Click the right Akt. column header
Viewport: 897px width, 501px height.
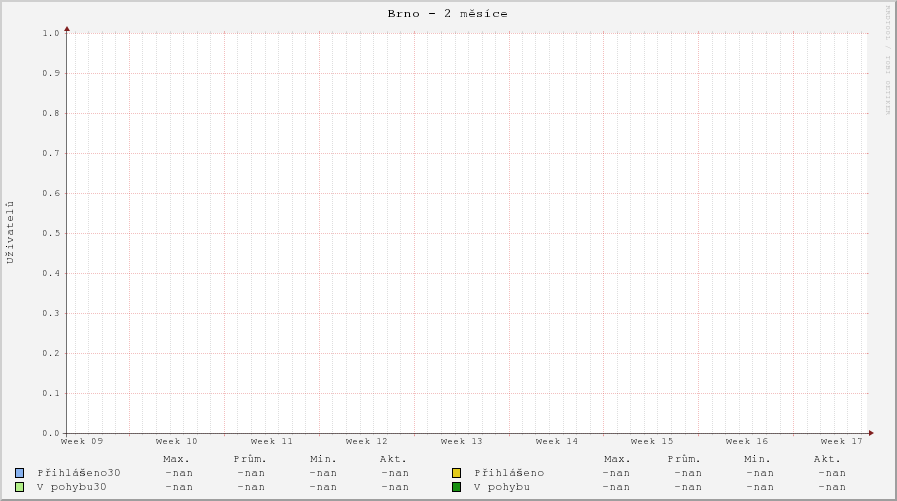pos(827,459)
